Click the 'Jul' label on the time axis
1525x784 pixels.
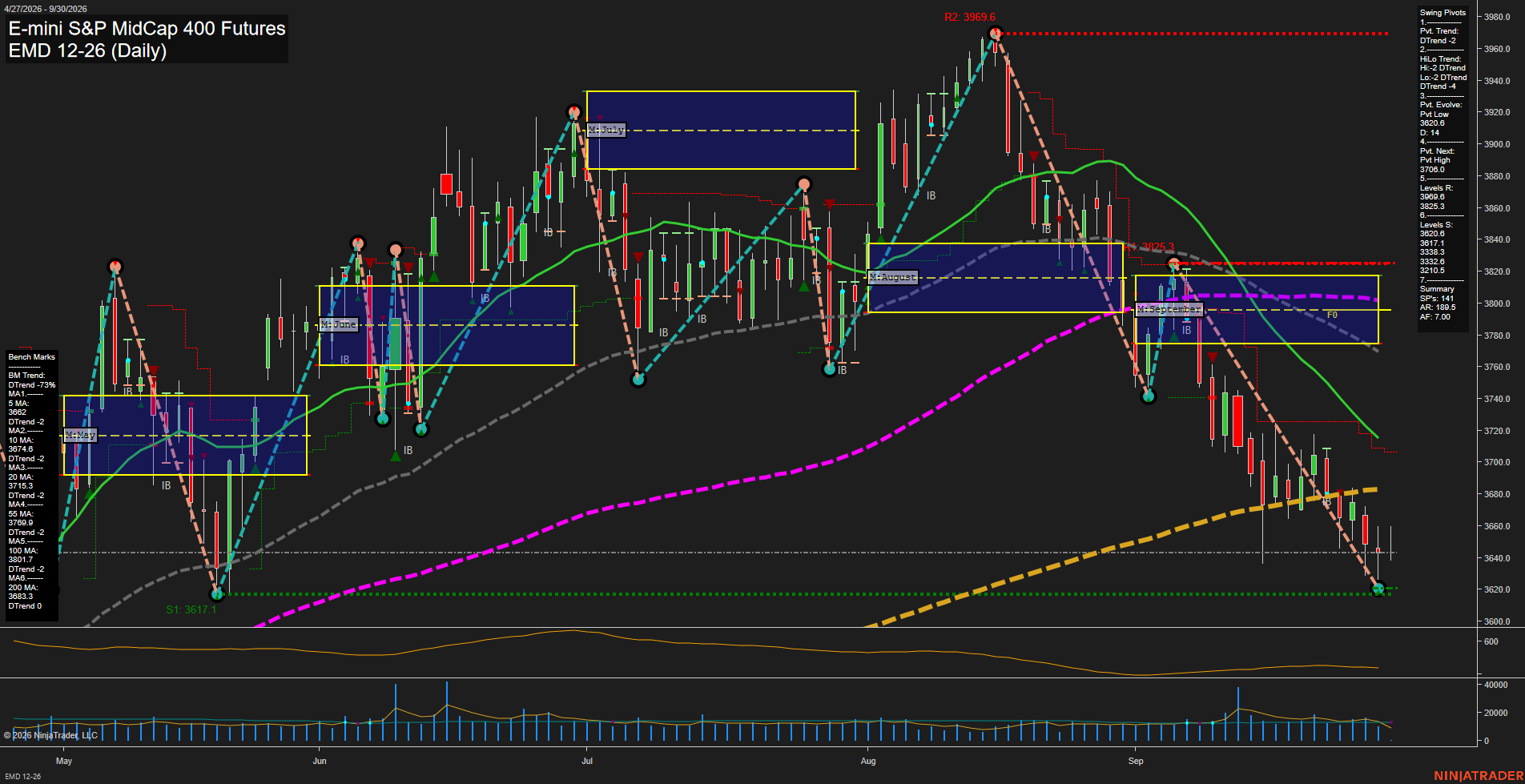coord(587,761)
